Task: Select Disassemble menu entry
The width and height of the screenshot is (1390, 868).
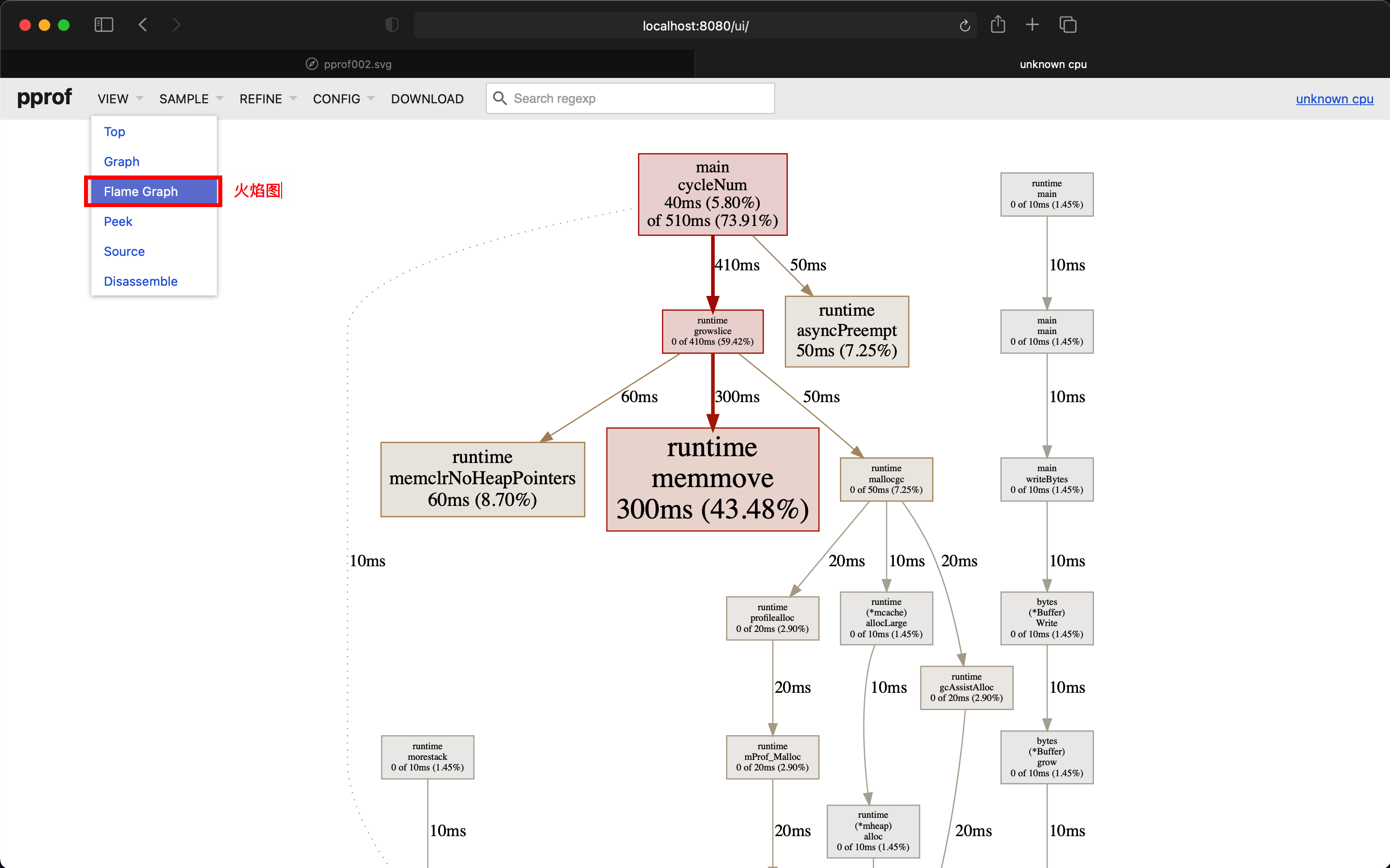Action: click(141, 281)
